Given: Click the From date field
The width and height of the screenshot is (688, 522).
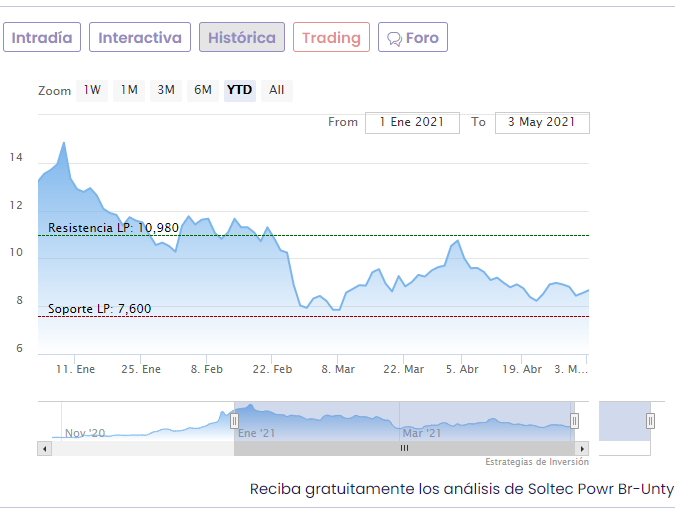Looking at the screenshot, I should [412, 122].
